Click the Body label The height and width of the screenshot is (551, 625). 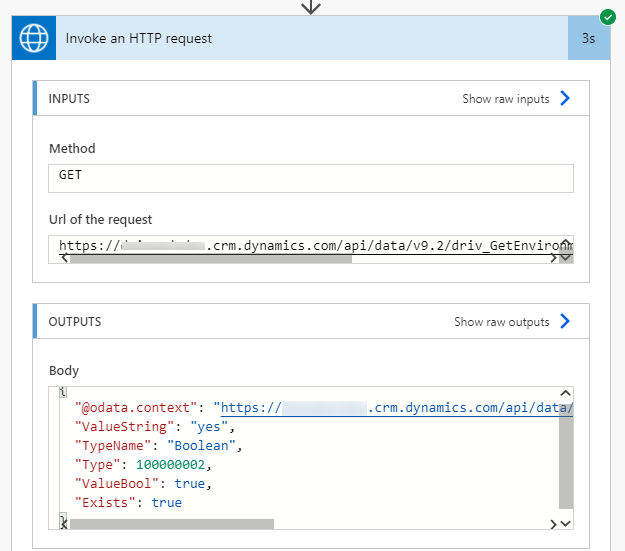click(64, 370)
